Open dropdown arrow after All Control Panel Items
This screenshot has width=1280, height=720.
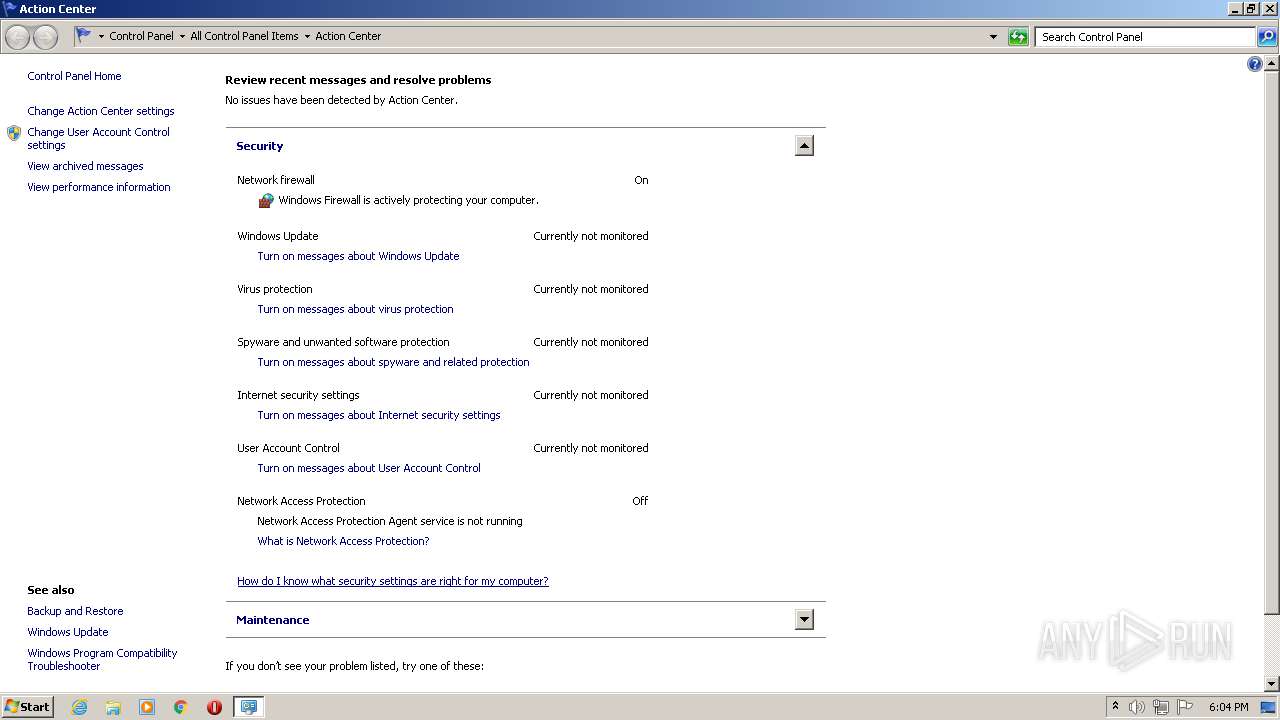point(307,36)
